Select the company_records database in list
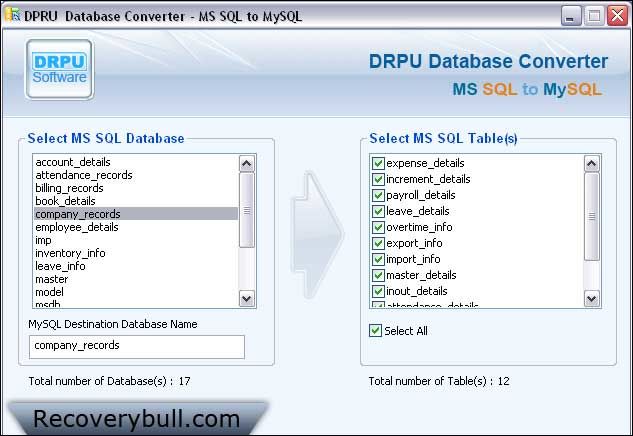633x436 pixels. (x=136, y=214)
